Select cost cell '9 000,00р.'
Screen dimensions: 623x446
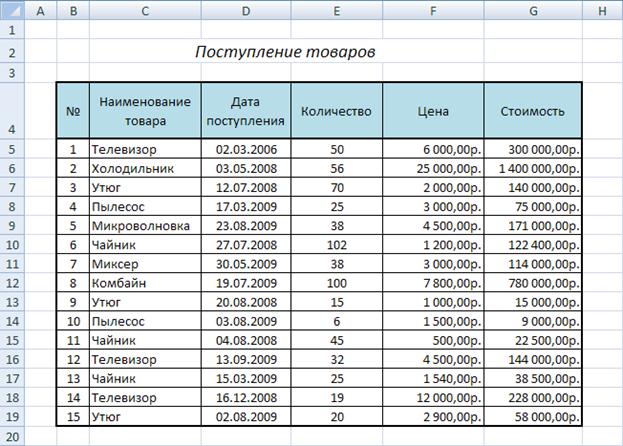533,321
